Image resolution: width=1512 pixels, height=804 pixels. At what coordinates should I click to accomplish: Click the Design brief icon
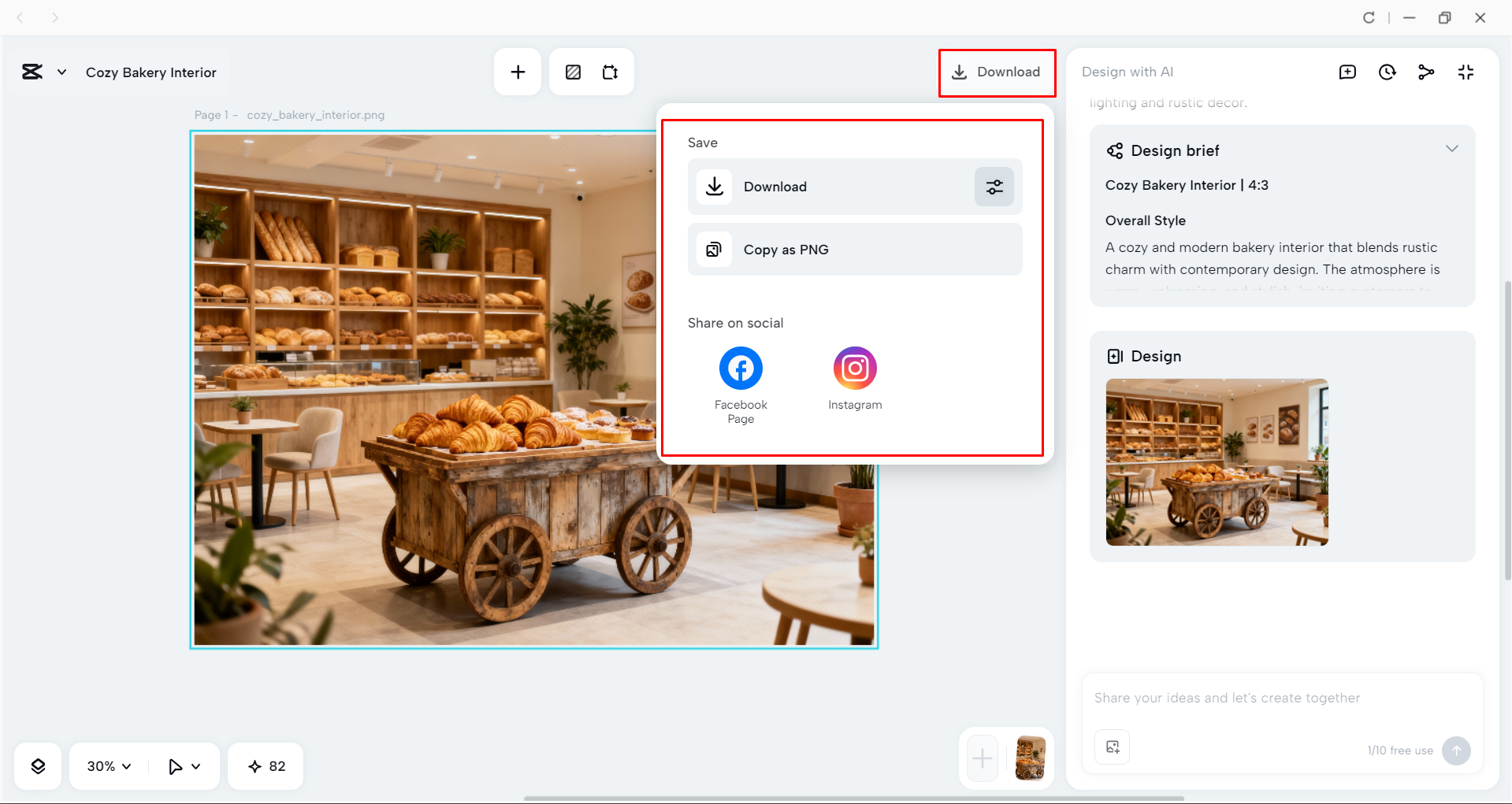(x=1115, y=150)
